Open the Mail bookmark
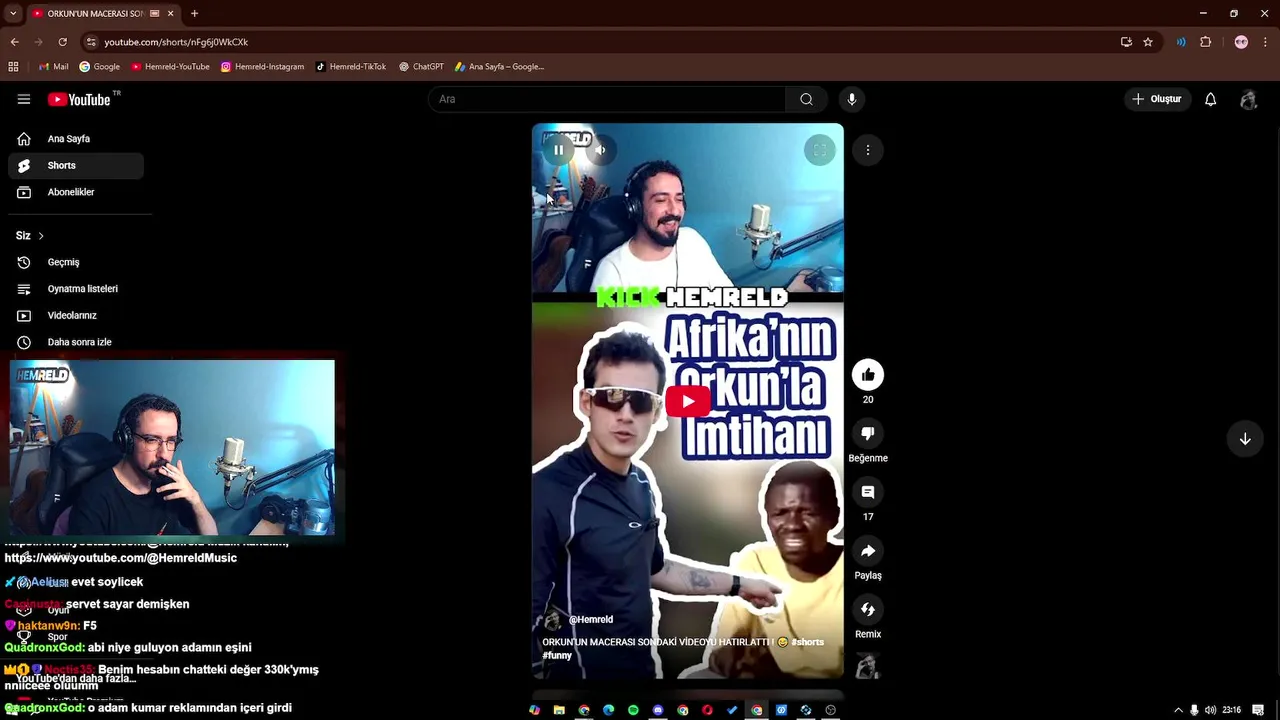Viewport: 1280px width, 720px height. coord(54,67)
